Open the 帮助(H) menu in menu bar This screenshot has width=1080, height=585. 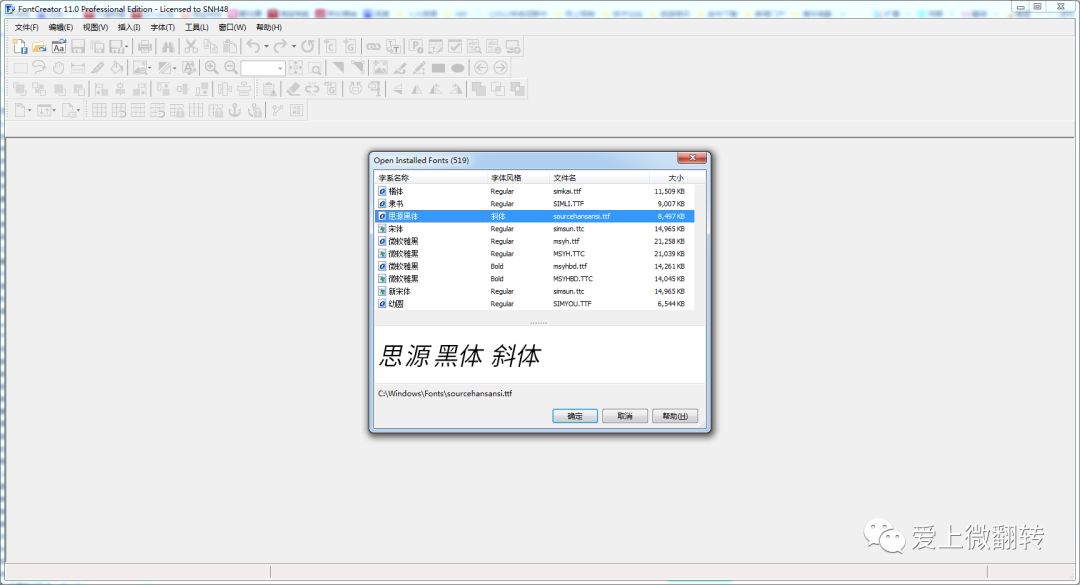tap(269, 28)
